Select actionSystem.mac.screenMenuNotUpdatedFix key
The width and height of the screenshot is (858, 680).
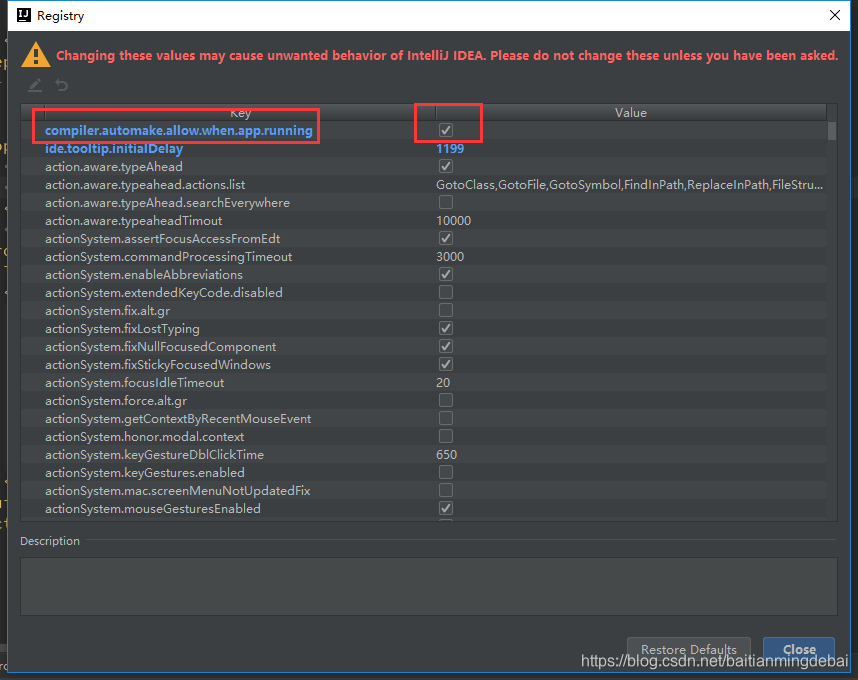pyautogui.click(x=177, y=491)
